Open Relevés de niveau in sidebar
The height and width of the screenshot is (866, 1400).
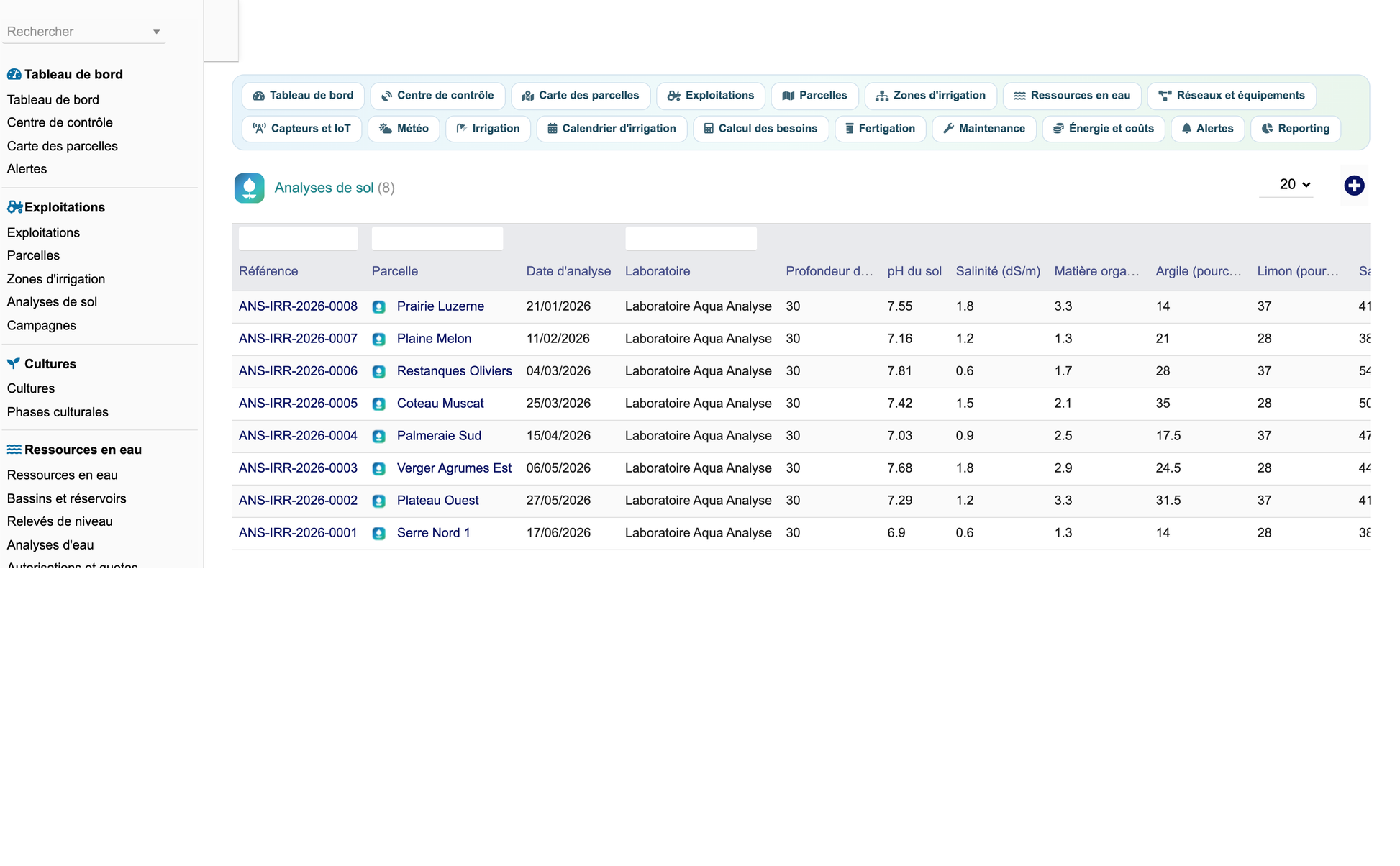pos(60,521)
